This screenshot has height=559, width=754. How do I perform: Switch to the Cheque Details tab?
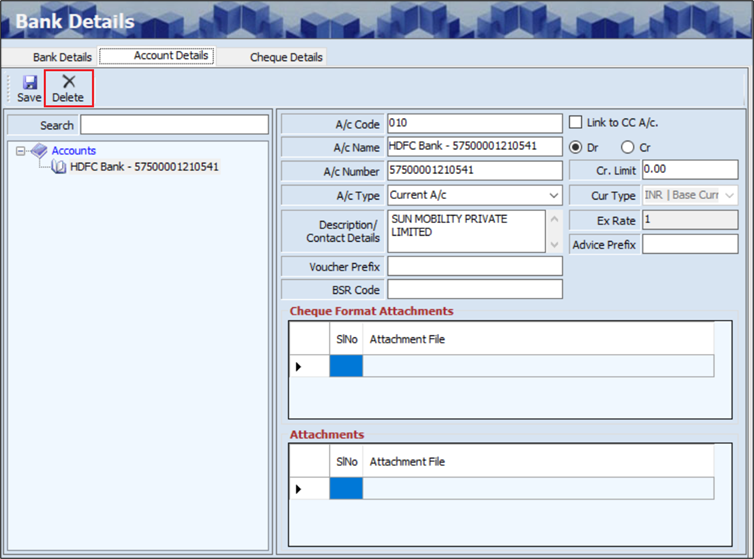click(286, 57)
